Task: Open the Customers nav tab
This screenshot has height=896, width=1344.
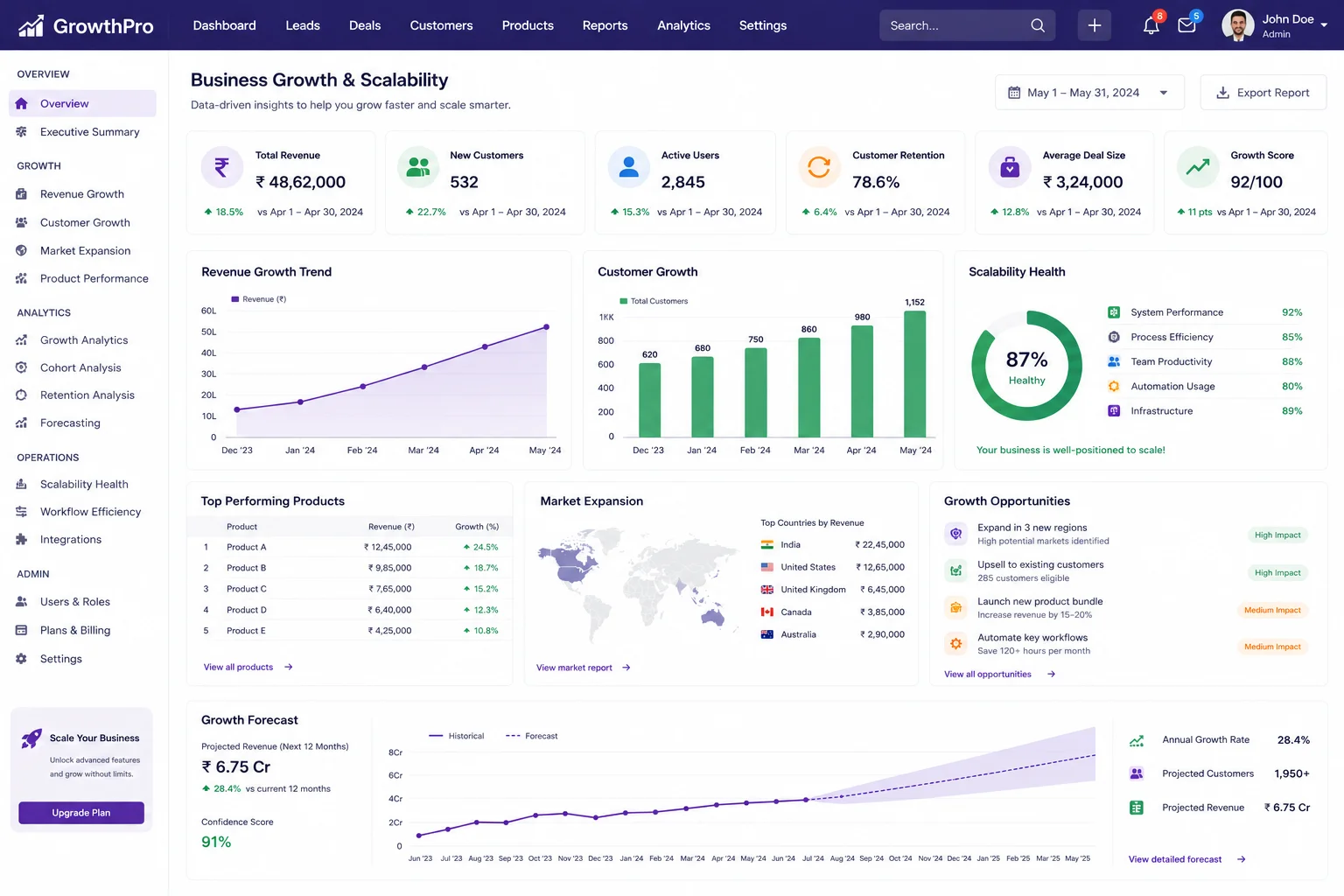Action: tap(442, 25)
